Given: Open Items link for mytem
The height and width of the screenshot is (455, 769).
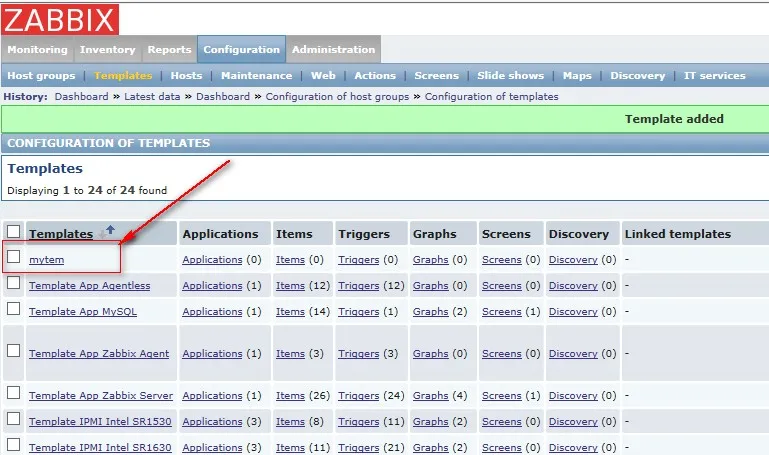Looking at the screenshot, I should (290, 260).
